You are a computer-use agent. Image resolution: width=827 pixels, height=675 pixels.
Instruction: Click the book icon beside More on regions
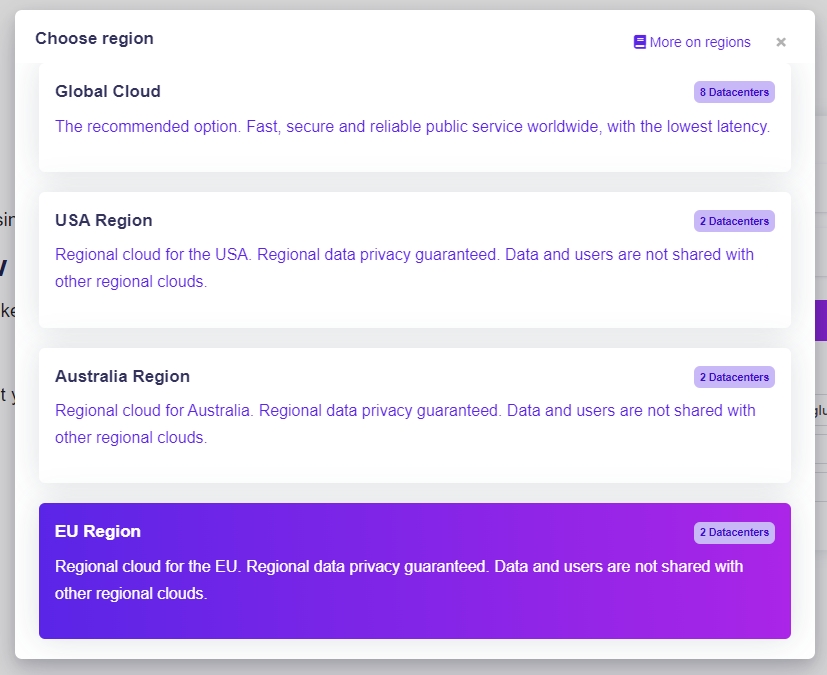coord(640,42)
